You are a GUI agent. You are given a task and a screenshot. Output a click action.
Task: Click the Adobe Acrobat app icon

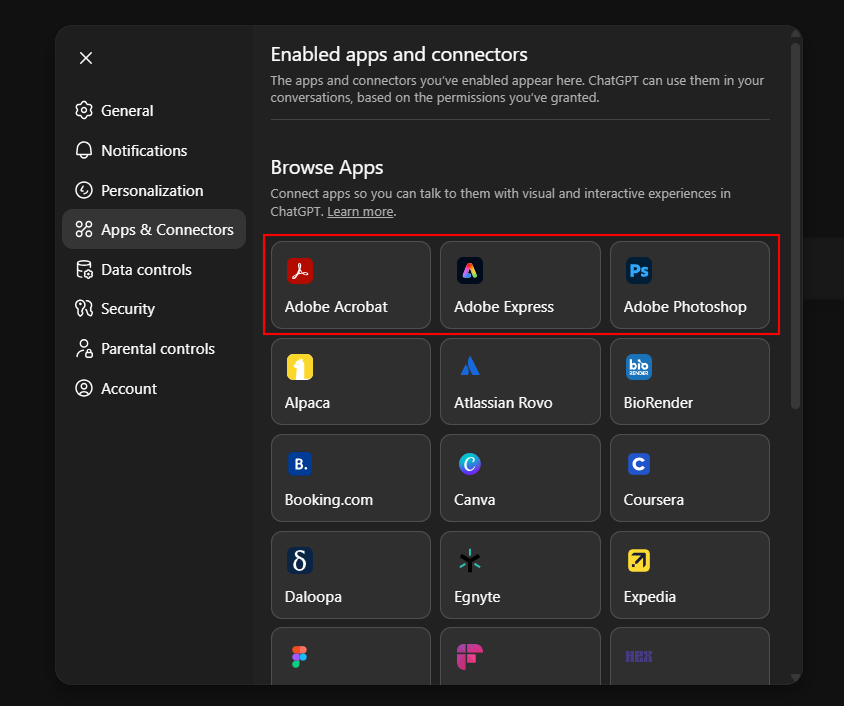tap(300, 270)
